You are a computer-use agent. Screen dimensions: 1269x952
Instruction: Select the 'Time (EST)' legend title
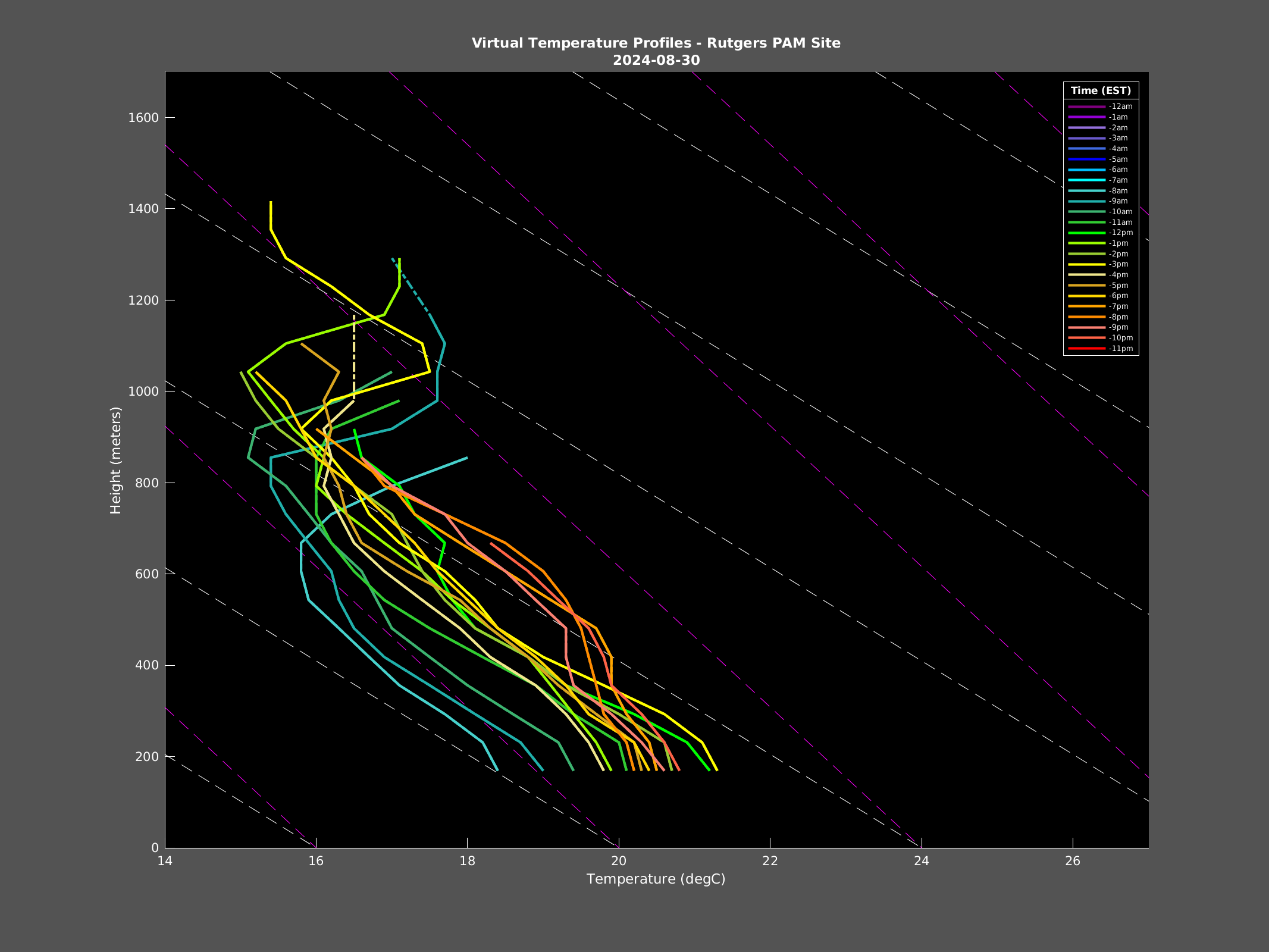(1101, 90)
